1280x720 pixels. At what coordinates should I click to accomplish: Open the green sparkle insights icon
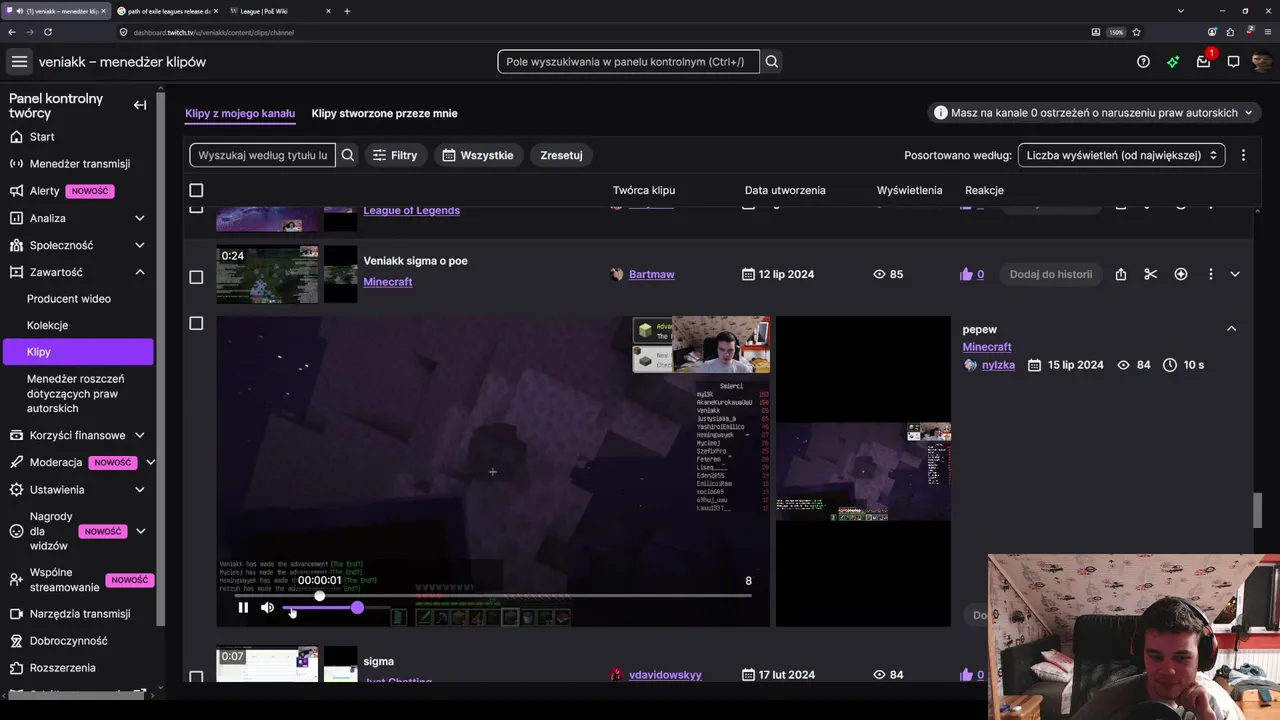tap(1173, 62)
